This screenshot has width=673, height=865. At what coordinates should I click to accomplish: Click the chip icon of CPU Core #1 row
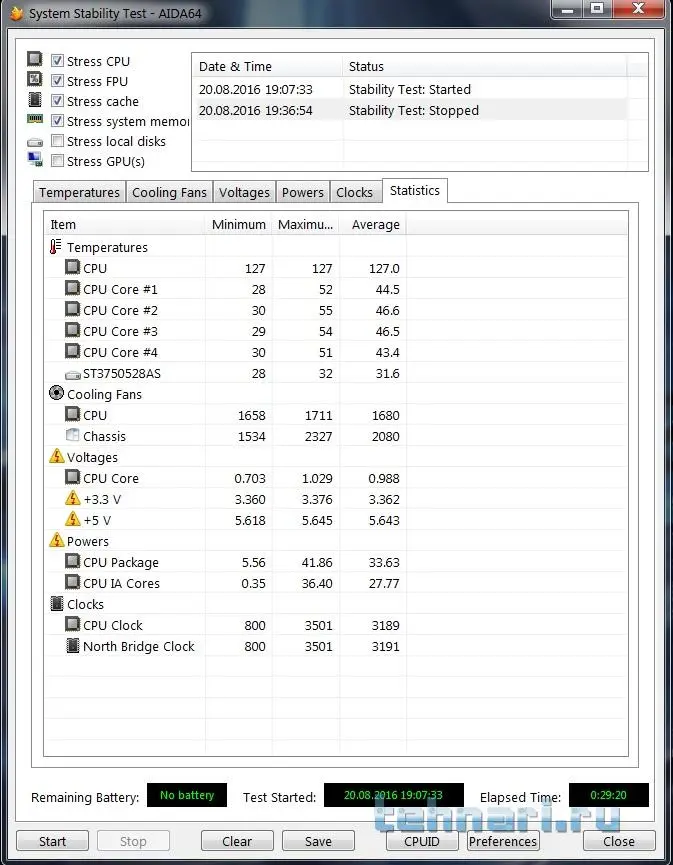tap(72, 288)
